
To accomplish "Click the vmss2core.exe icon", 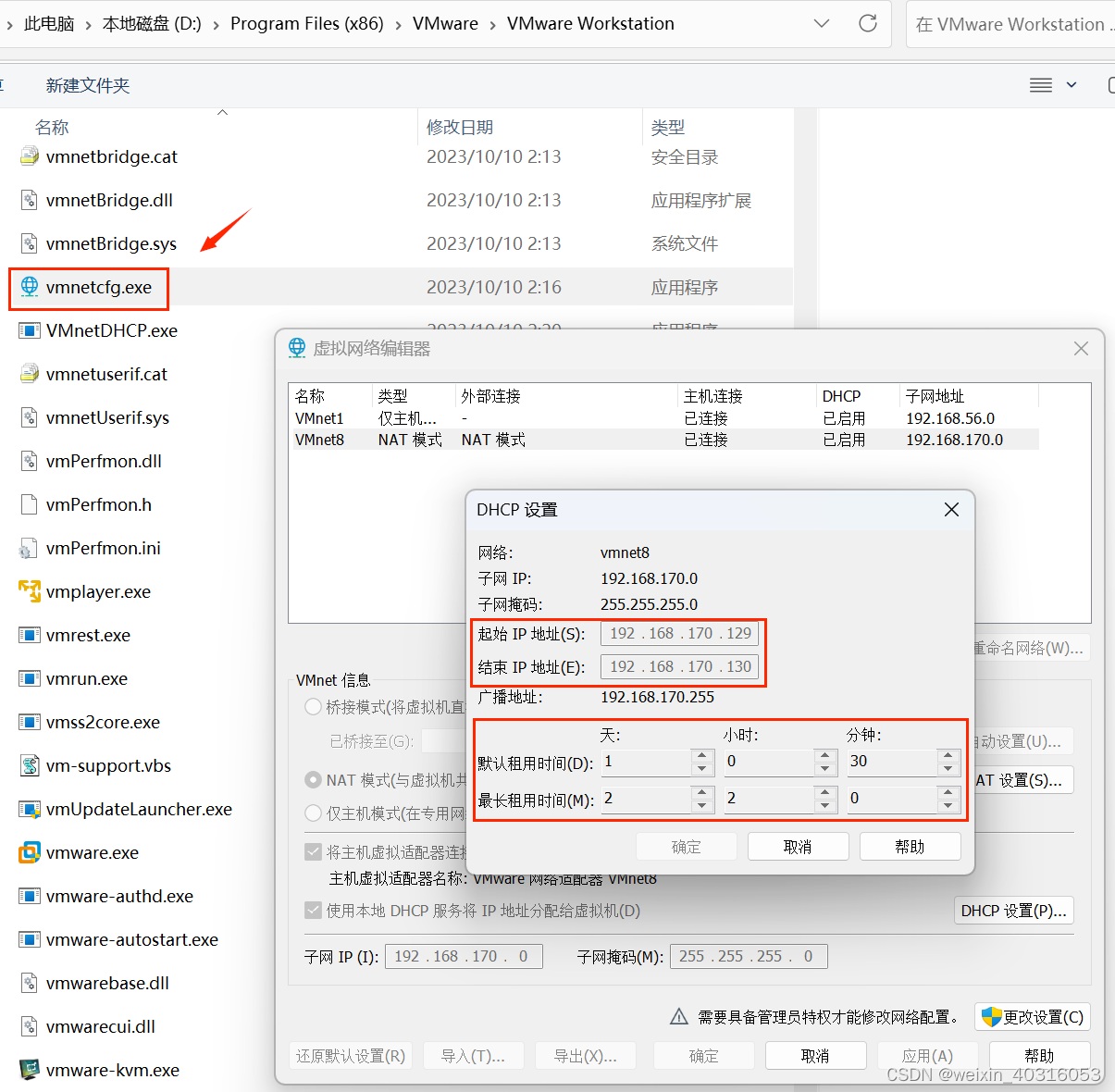I will [x=30, y=722].
